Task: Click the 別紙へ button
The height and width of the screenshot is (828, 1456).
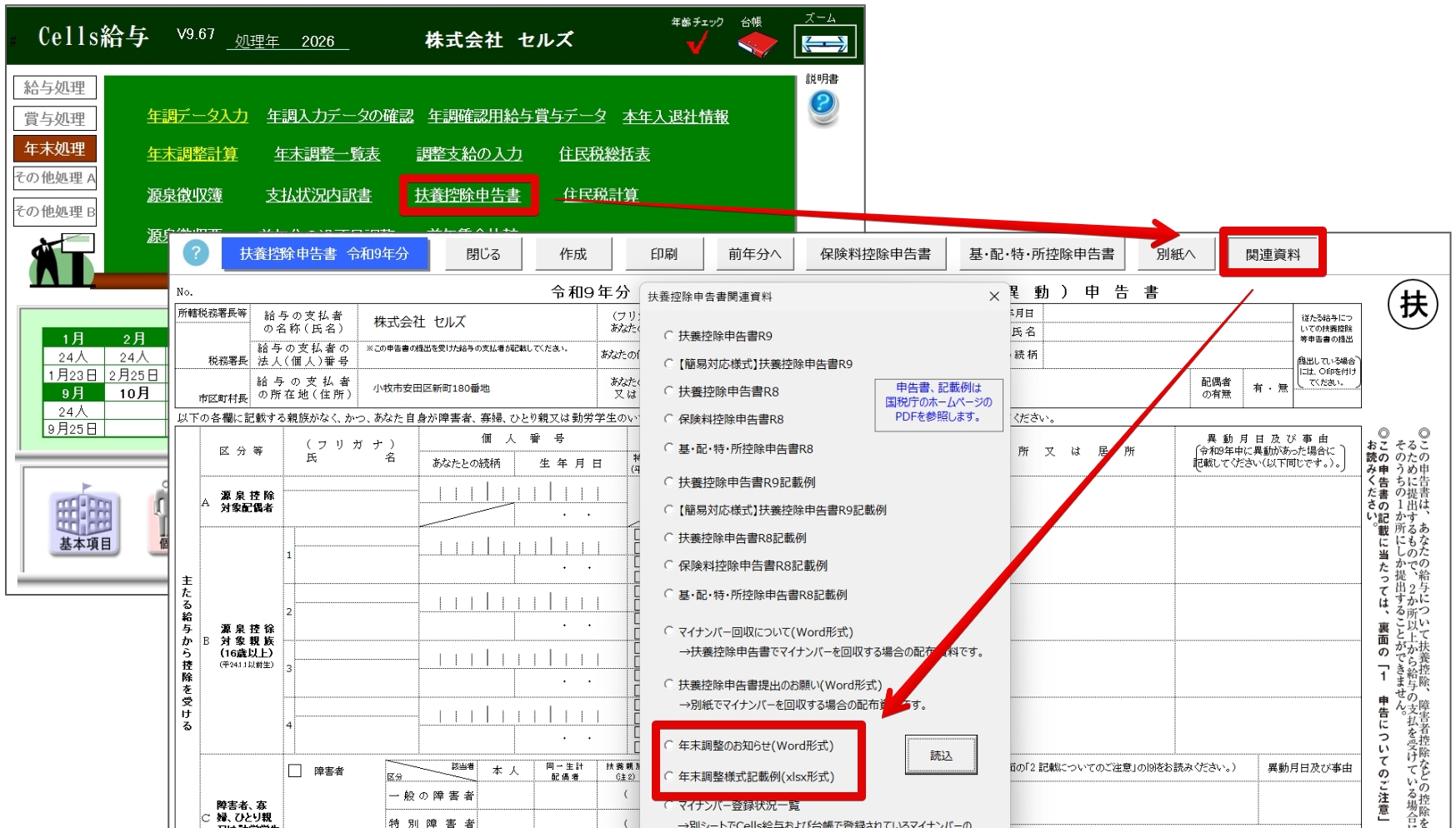Action: coord(1176,254)
